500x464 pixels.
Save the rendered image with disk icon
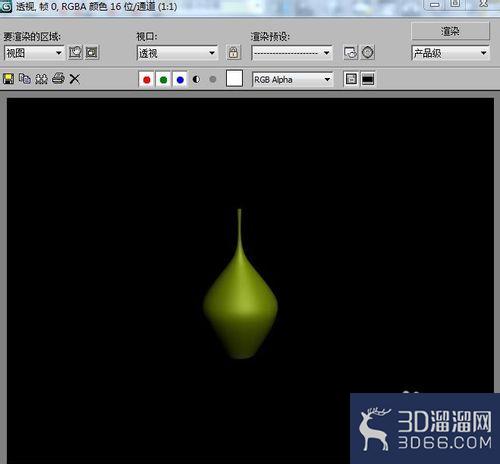(x=8, y=79)
